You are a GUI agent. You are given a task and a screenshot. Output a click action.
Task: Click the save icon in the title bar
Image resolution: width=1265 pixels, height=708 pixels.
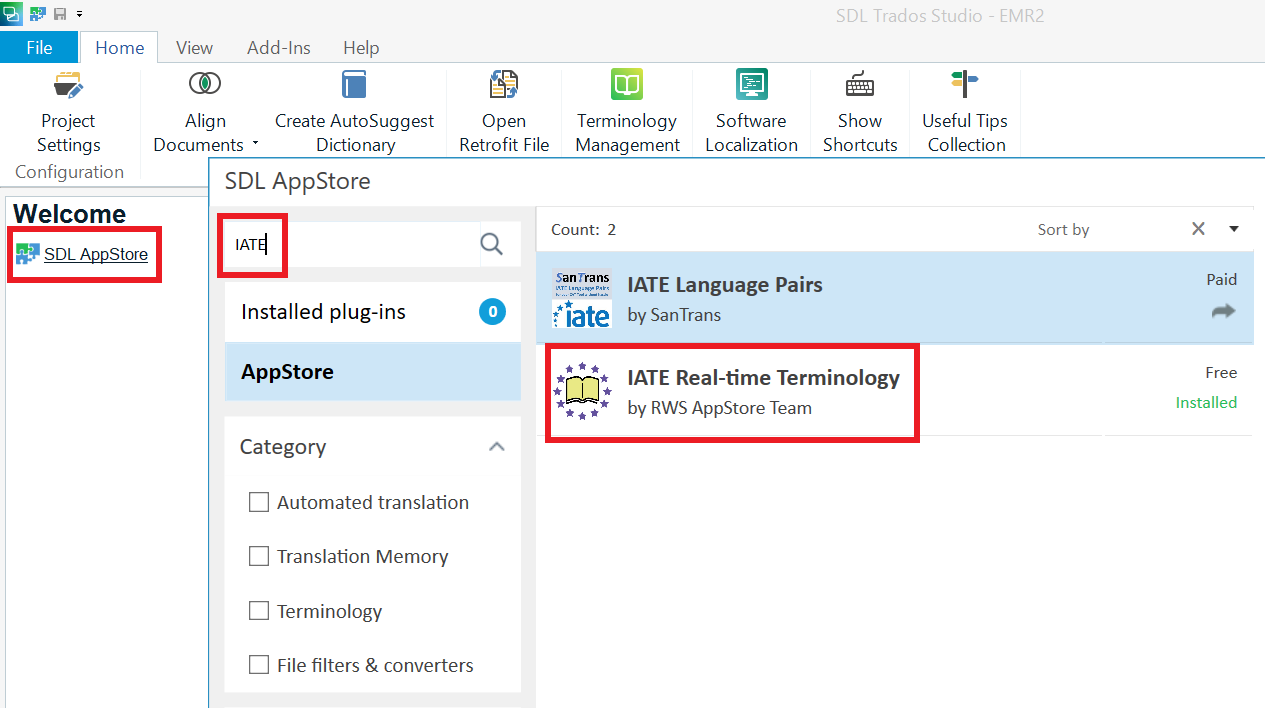(x=60, y=14)
